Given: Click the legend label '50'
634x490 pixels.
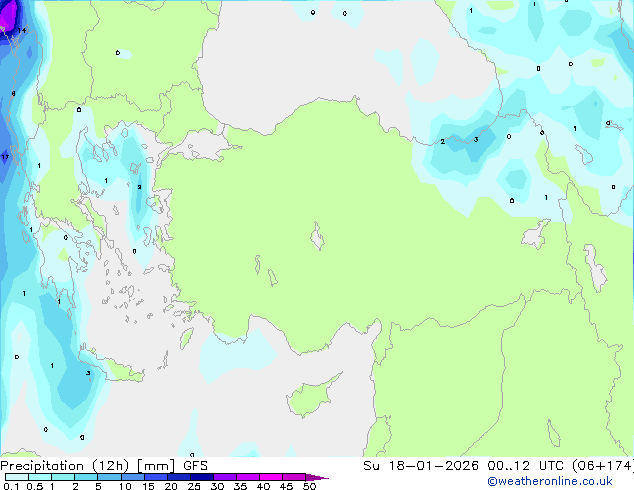Looking at the screenshot, I should tap(309, 486).
